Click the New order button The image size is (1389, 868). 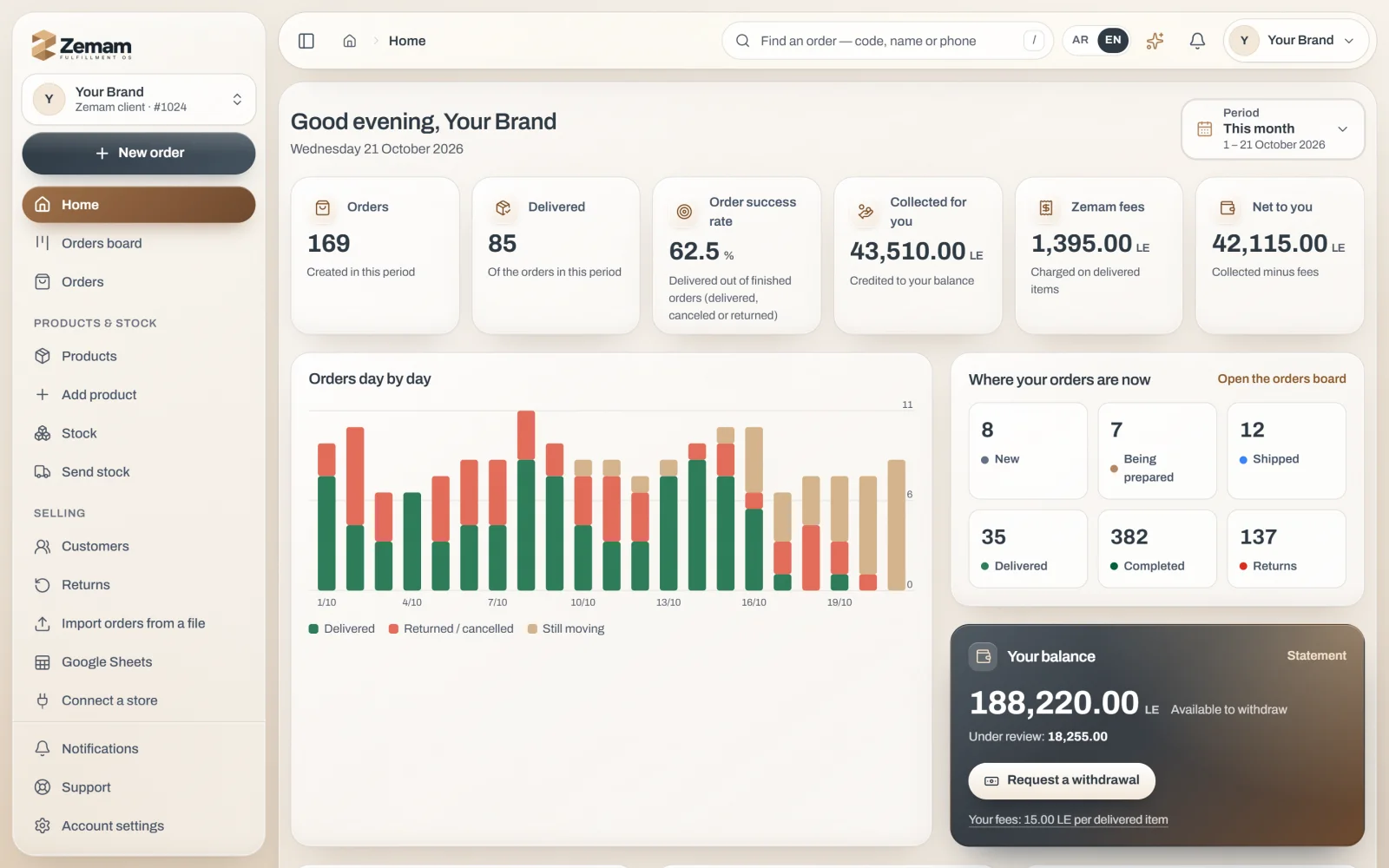[139, 153]
